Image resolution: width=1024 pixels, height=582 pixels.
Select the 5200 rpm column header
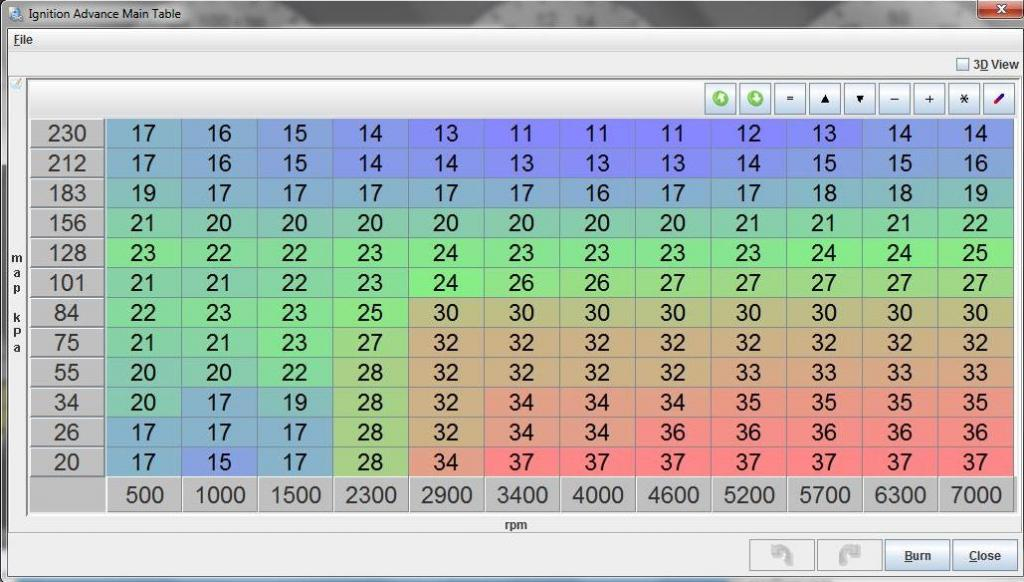(748, 495)
